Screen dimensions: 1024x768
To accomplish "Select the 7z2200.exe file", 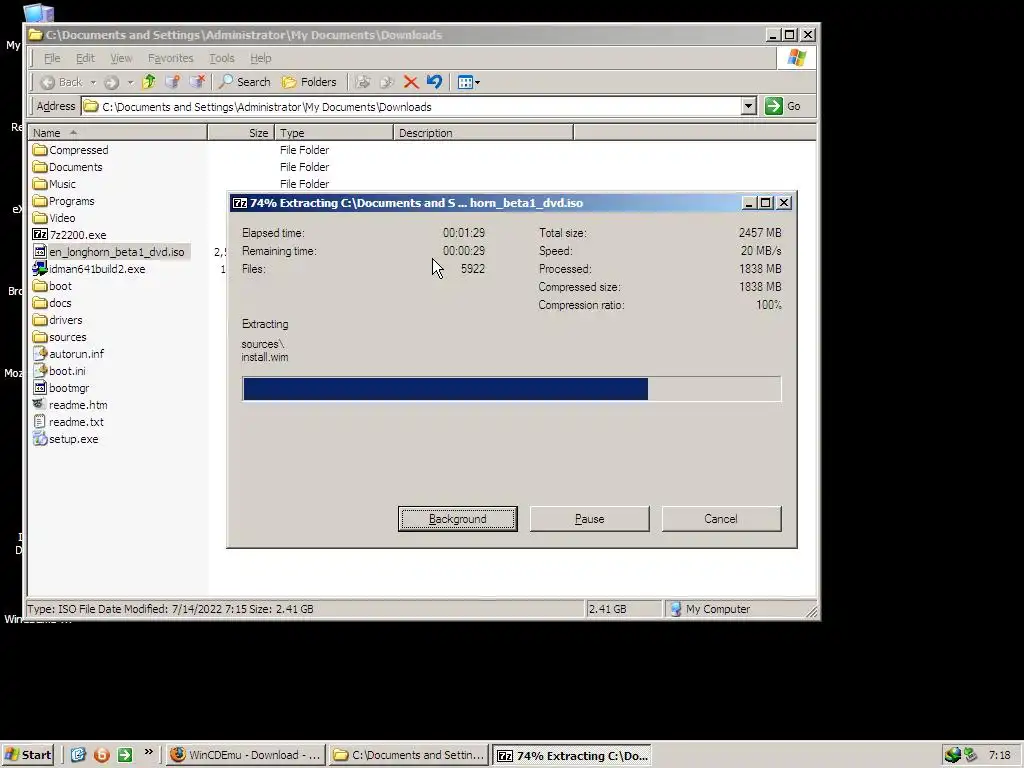I will [70, 235].
